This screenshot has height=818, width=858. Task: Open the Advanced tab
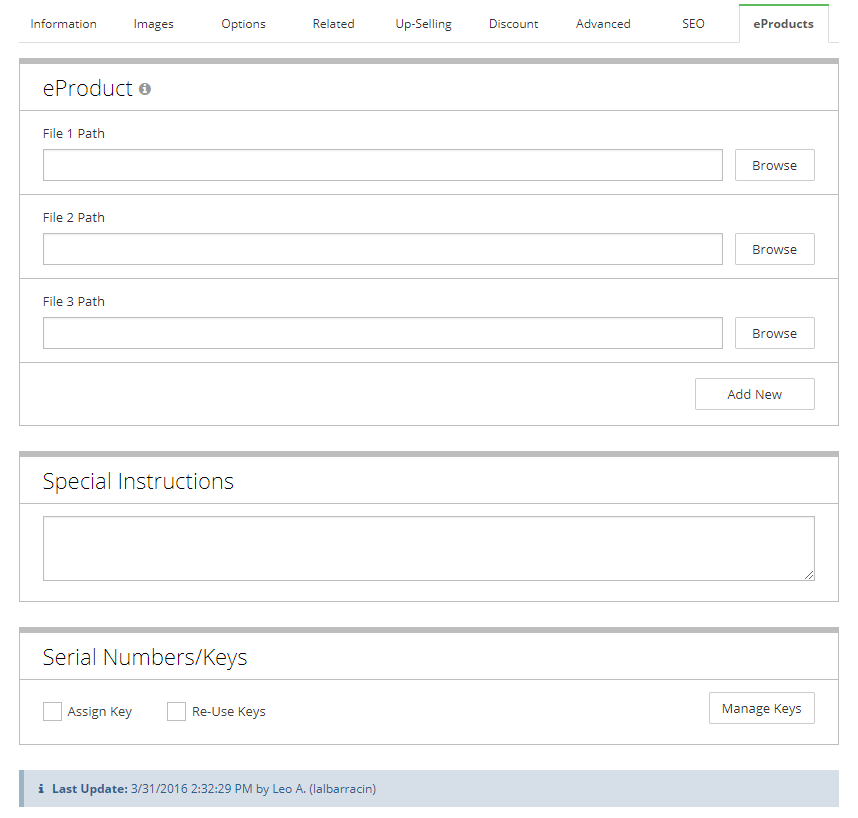(603, 24)
